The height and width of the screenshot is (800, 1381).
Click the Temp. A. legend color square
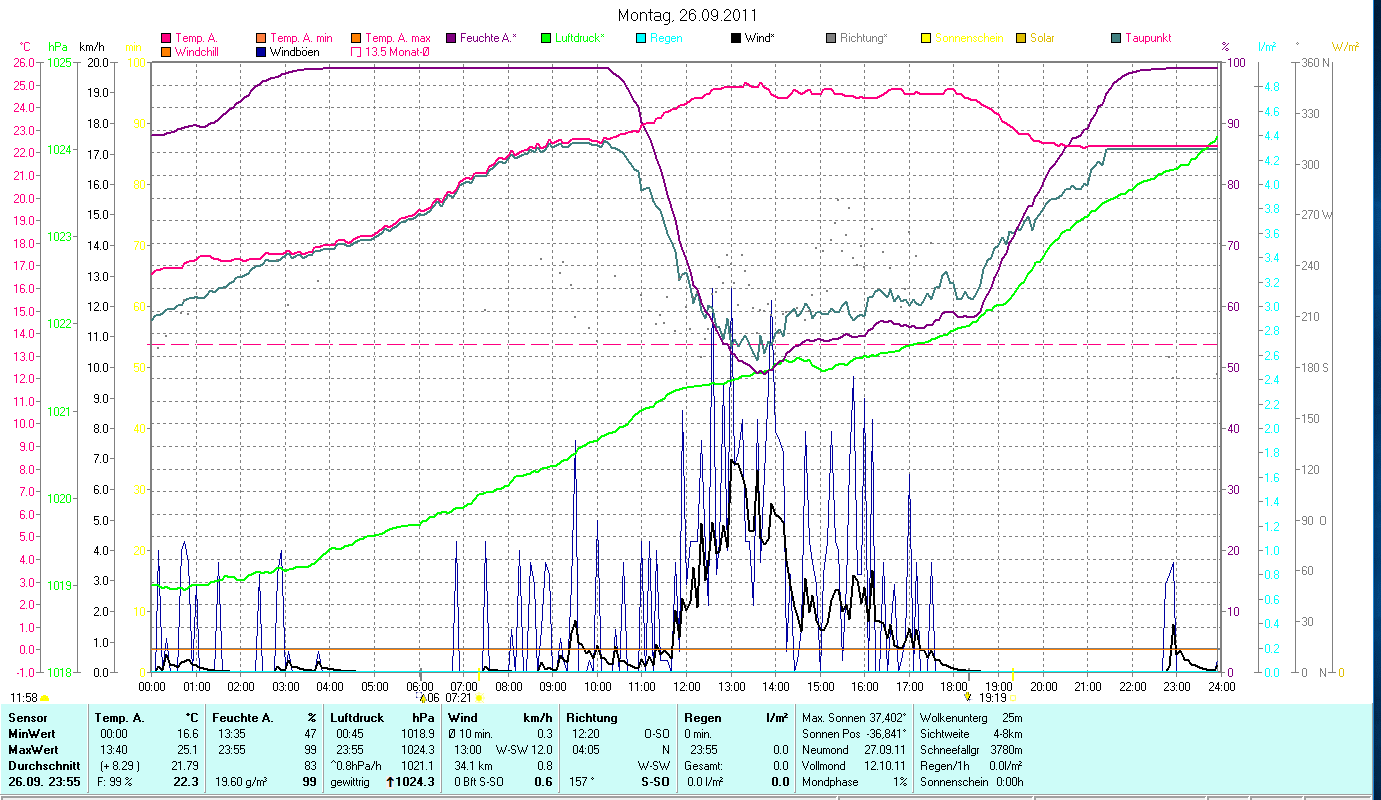(166, 39)
